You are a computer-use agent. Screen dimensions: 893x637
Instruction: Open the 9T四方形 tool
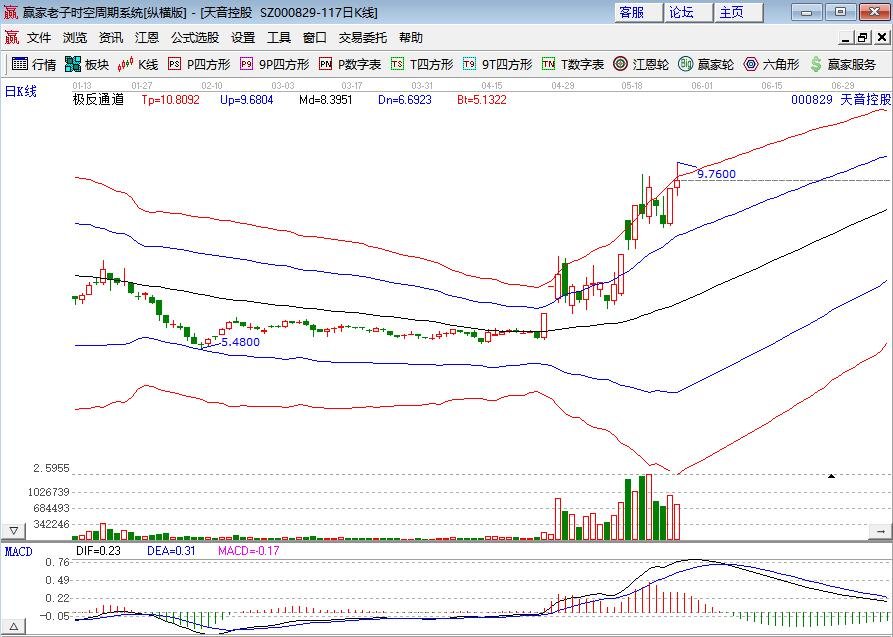[497, 64]
